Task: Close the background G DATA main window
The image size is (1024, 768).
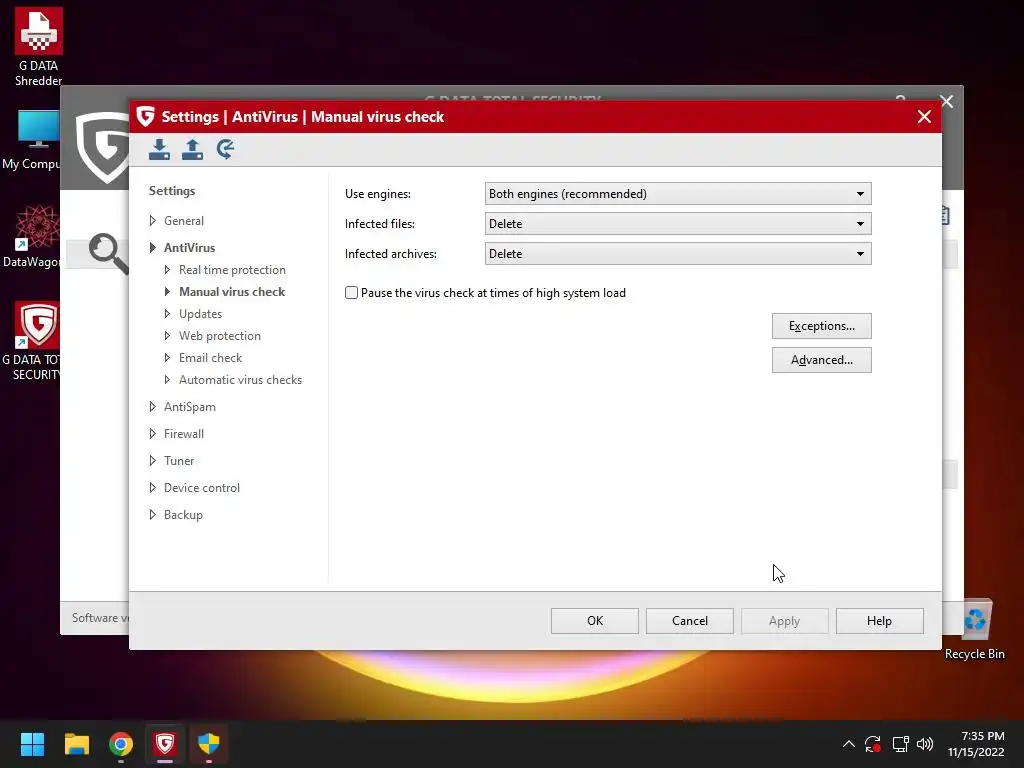Action: point(947,101)
